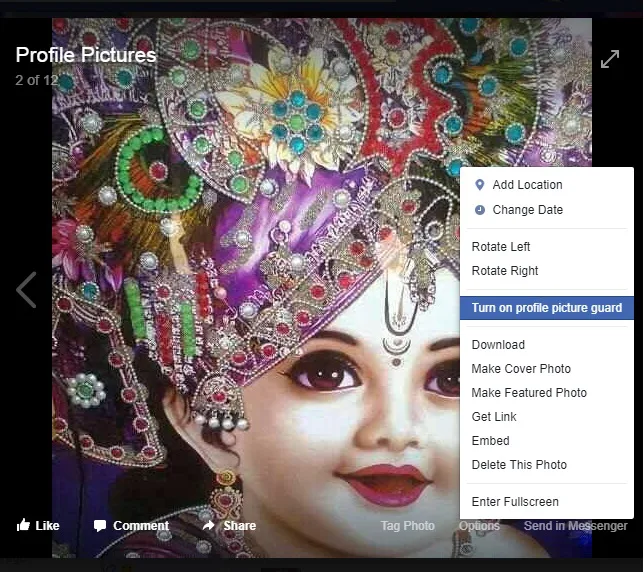Choose Rotate Left option
This screenshot has width=644, height=572.
(547, 247)
